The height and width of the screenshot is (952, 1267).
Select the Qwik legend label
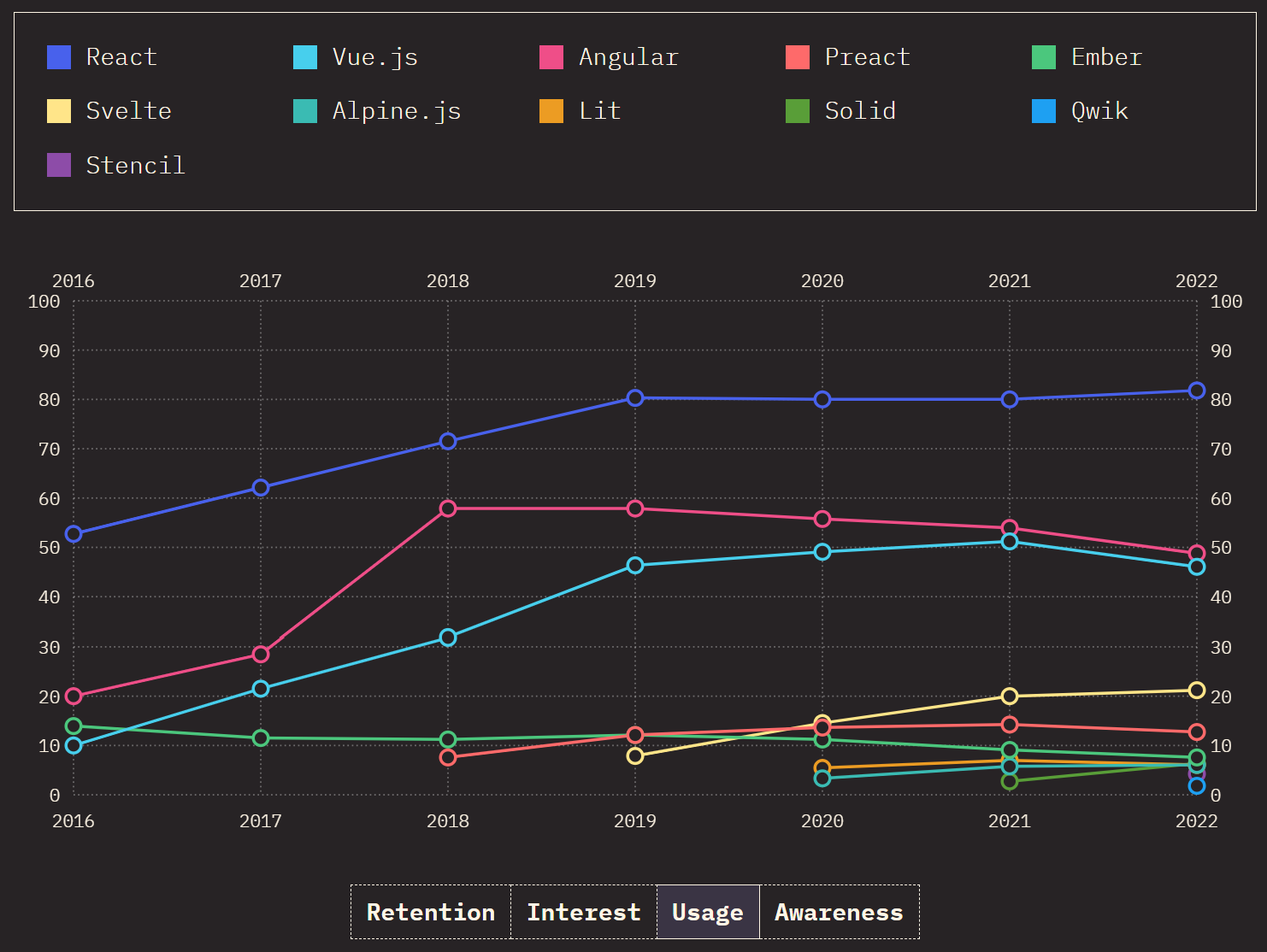coord(1099,111)
